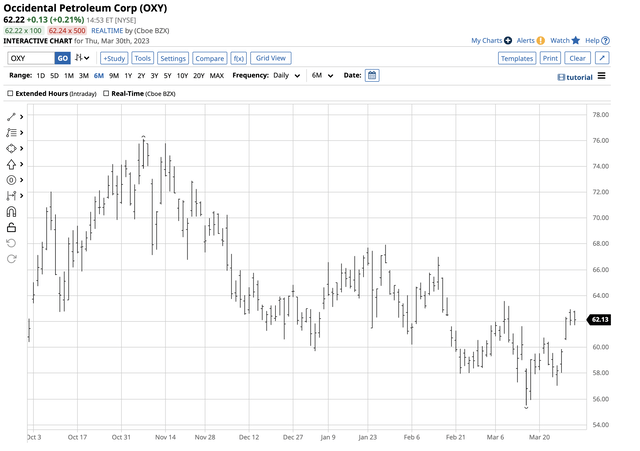Select the 3Y range
Image resolution: width=640 pixels, height=451 pixels.
click(154, 76)
